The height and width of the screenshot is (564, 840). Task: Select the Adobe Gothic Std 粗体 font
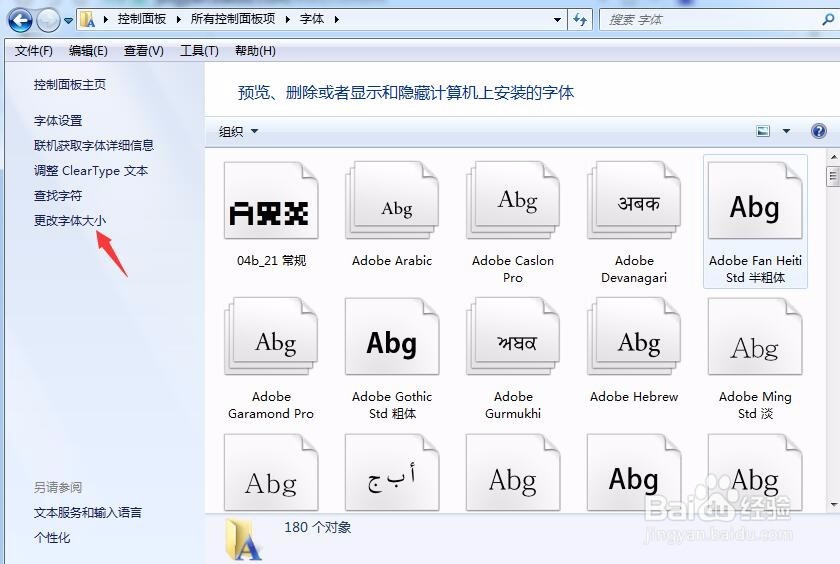click(392, 336)
